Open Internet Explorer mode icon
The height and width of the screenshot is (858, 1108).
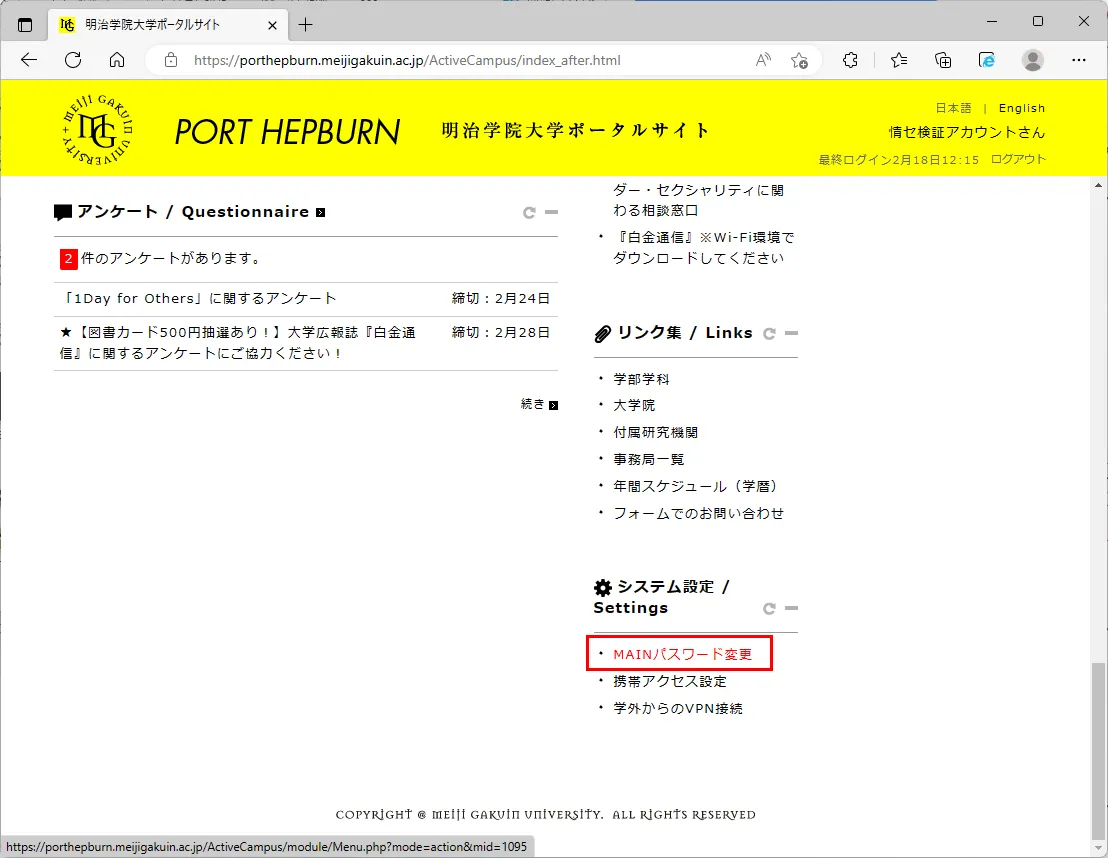pos(987,60)
